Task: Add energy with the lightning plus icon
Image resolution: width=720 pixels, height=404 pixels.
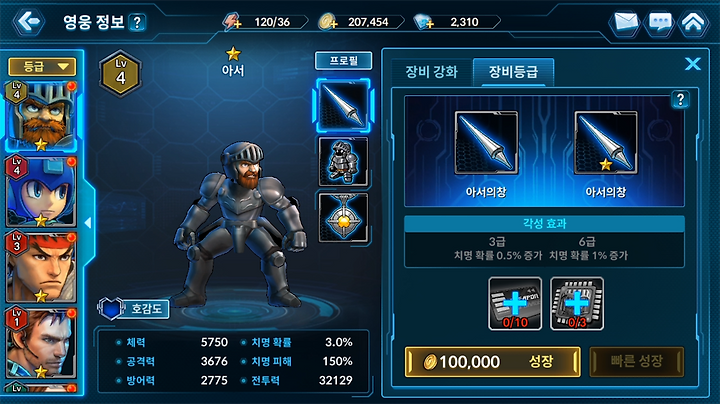Action: (232, 22)
